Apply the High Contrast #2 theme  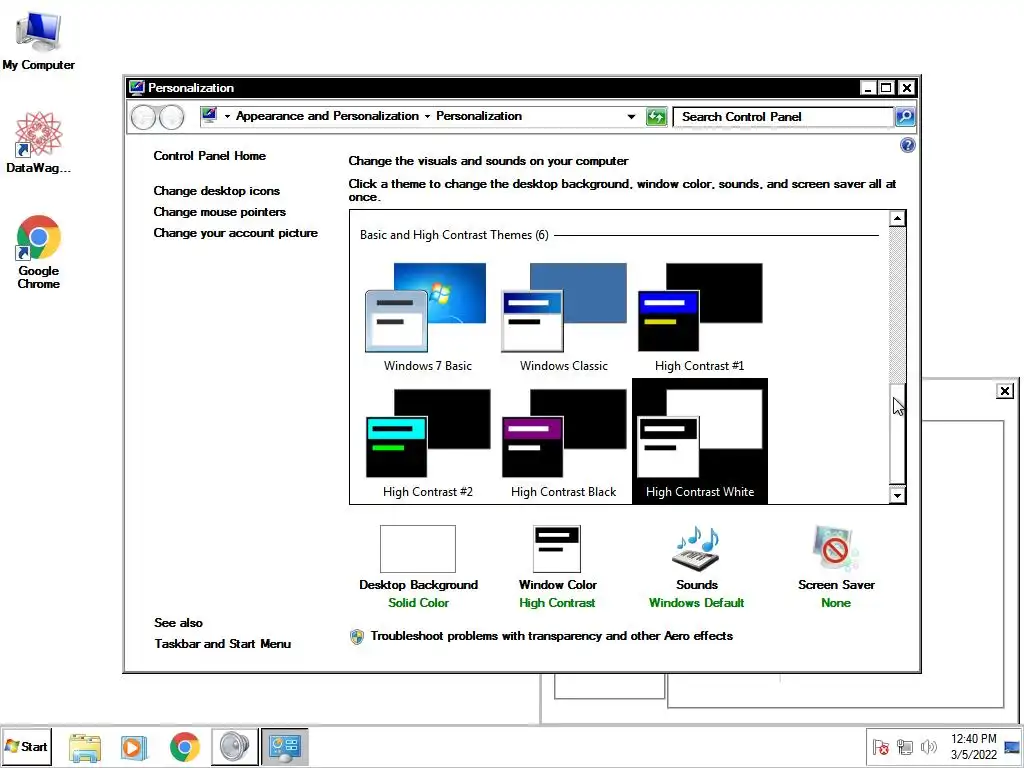(427, 442)
